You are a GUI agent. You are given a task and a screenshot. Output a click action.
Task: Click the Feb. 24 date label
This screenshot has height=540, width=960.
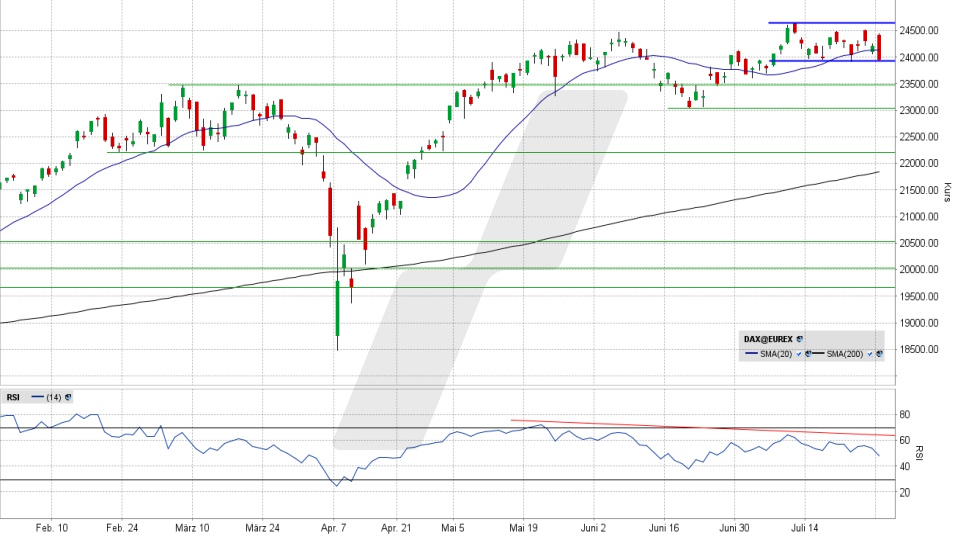pos(122,528)
